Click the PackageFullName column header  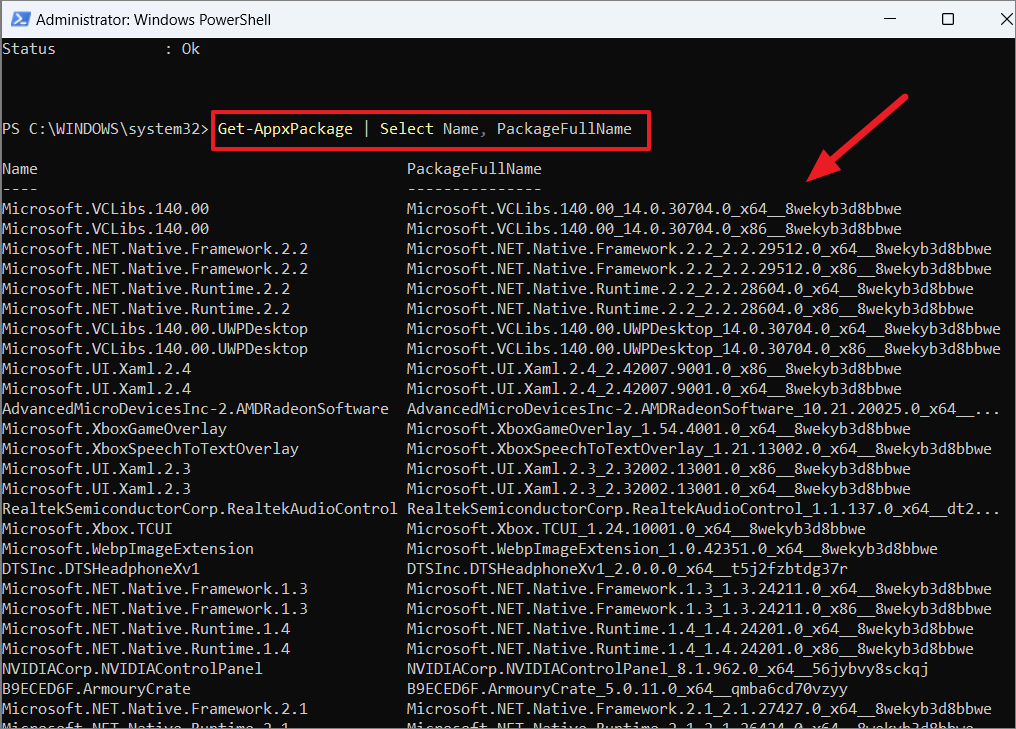click(x=474, y=169)
